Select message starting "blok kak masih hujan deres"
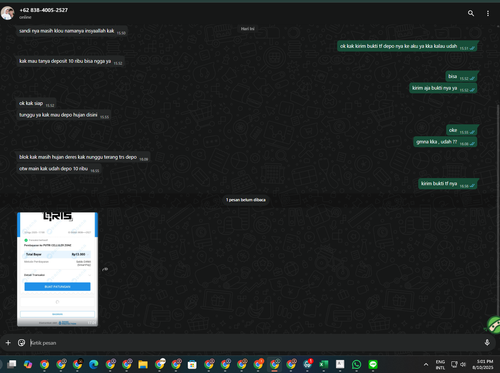Screen dimensions: 500x373 pos(83,157)
